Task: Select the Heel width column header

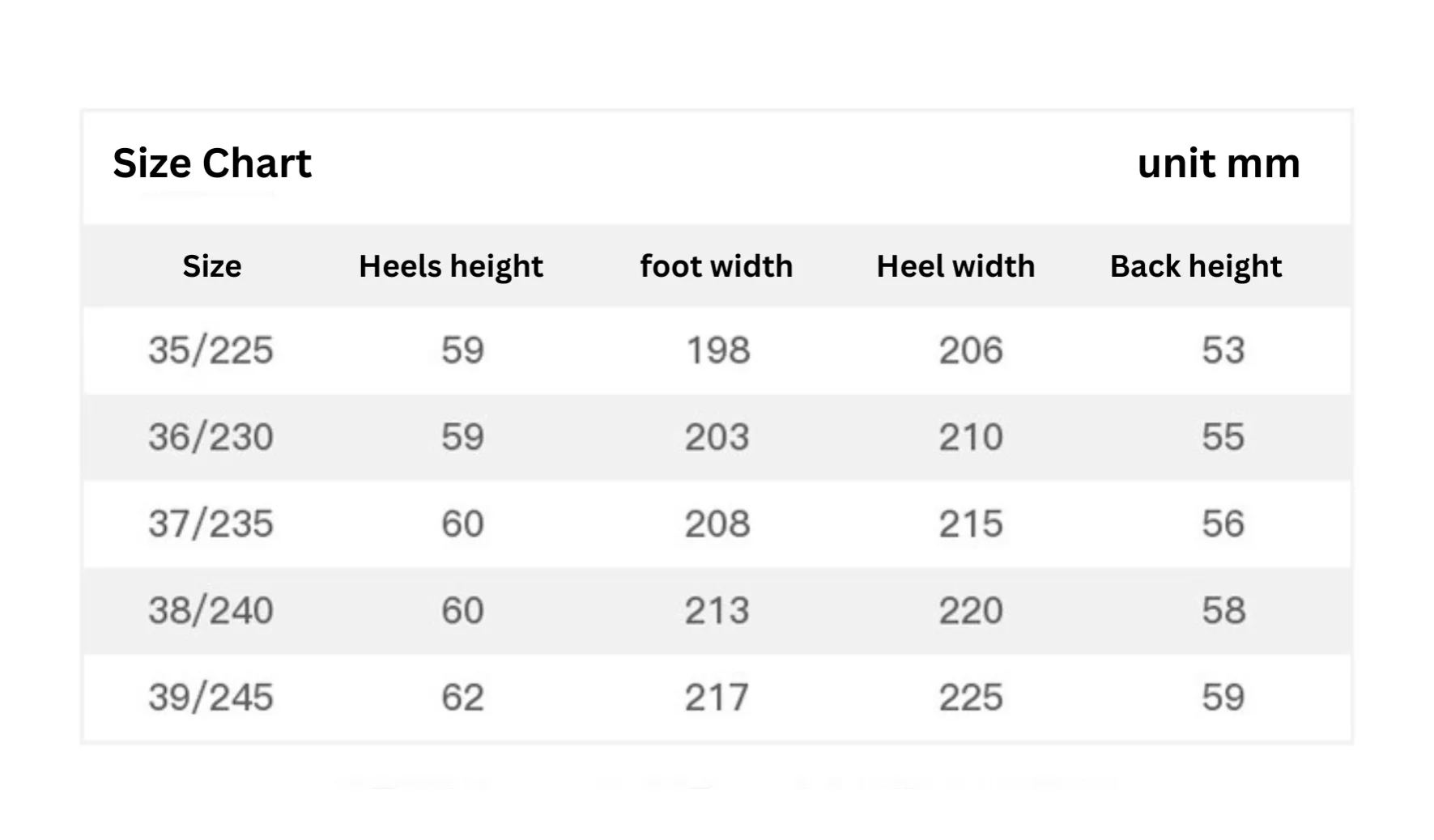Action: coord(955,266)
